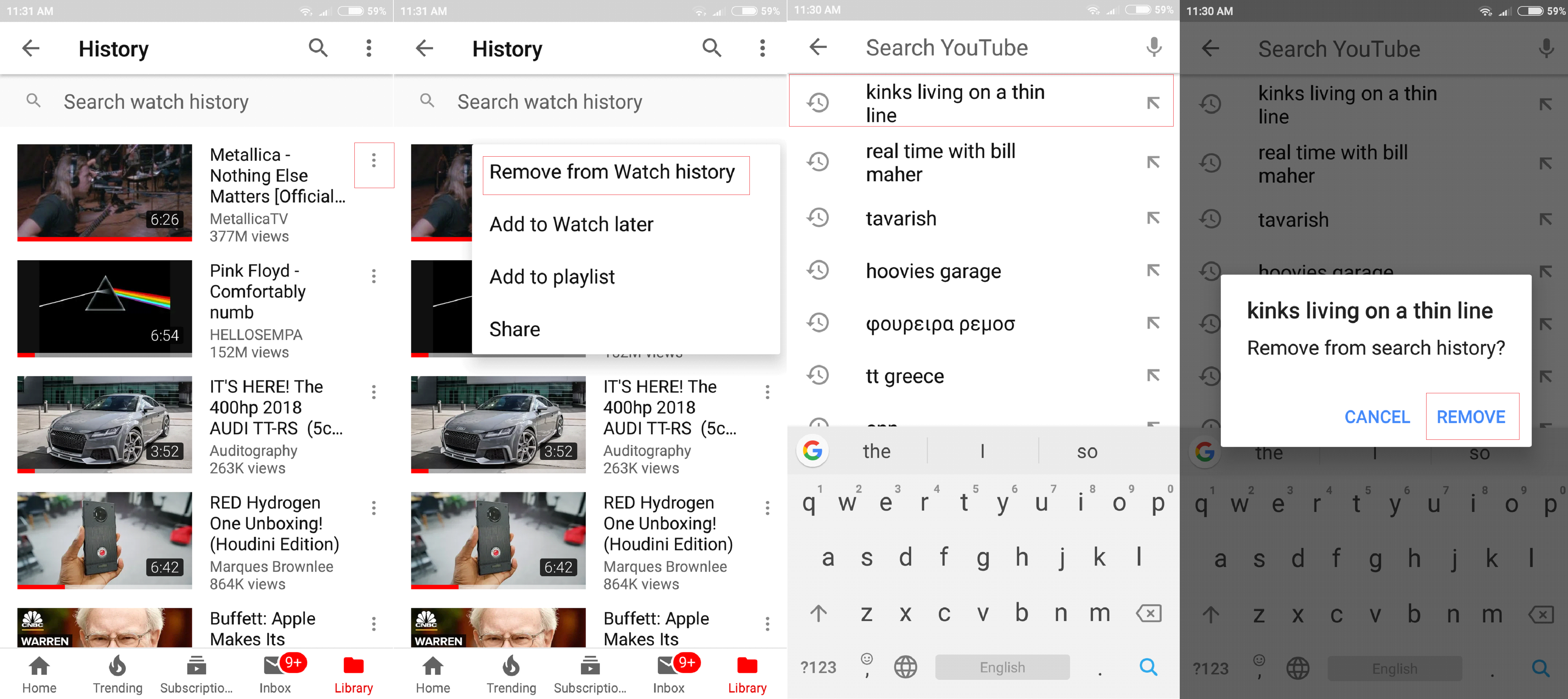Open options for RED Hydrogen video, second screen
Viewport: 1568px width, 699px height.
(768, 508)
